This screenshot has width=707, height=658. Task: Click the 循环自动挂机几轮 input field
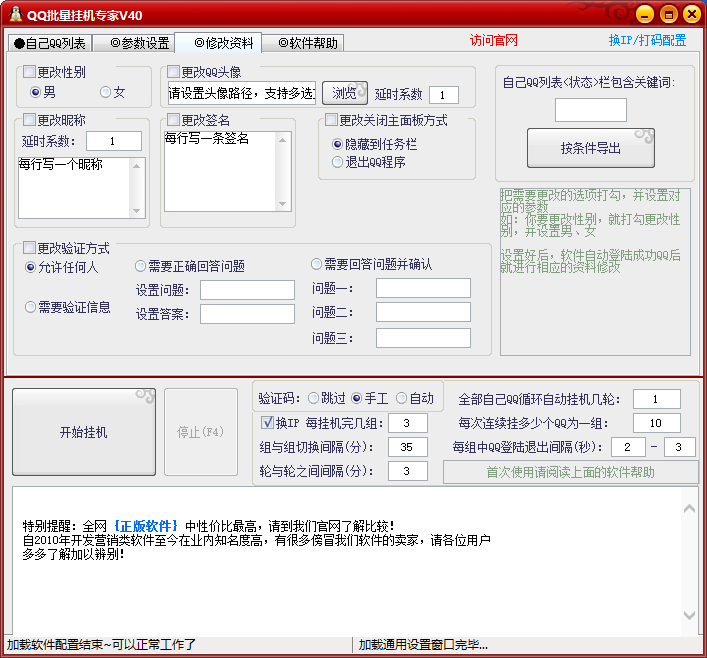click(656, 399)
